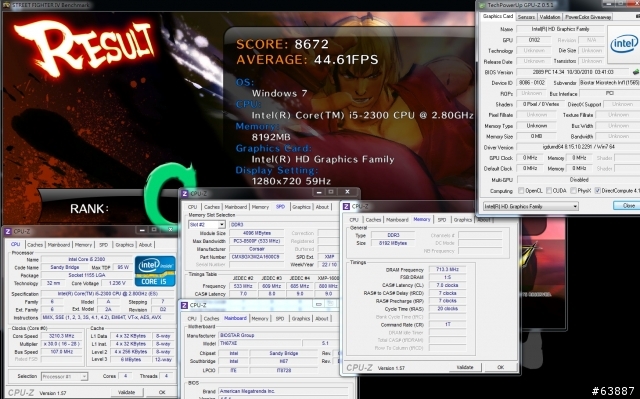Select the Graphics Card tab in GPU-Z

498,16
